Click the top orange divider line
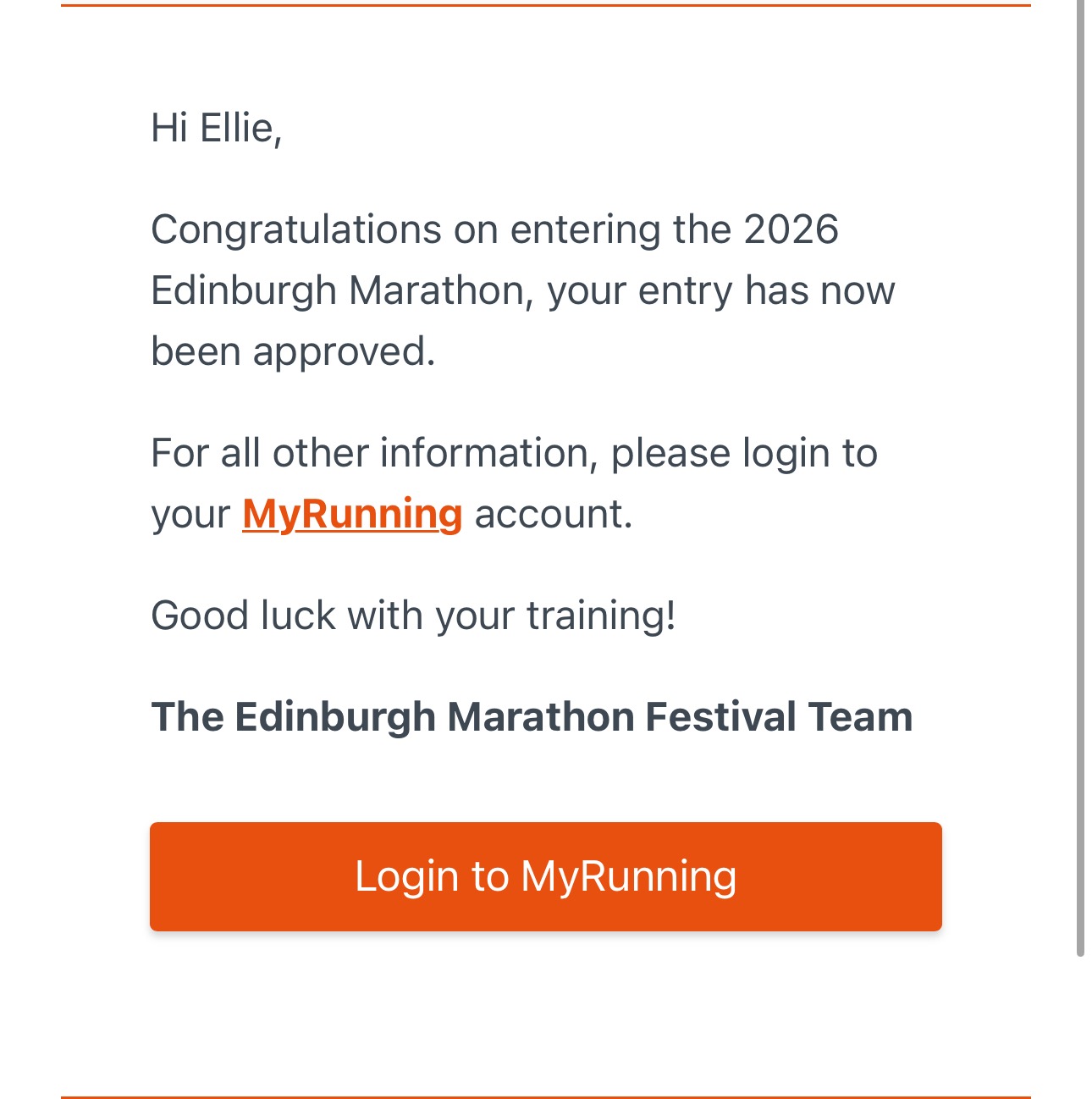Screen dimensions: 1092x1099 [x=546, y=5]
